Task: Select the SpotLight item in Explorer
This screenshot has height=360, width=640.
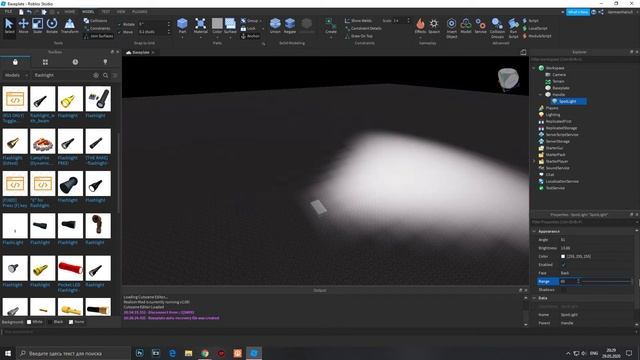Action: click(x=567, y=101)
